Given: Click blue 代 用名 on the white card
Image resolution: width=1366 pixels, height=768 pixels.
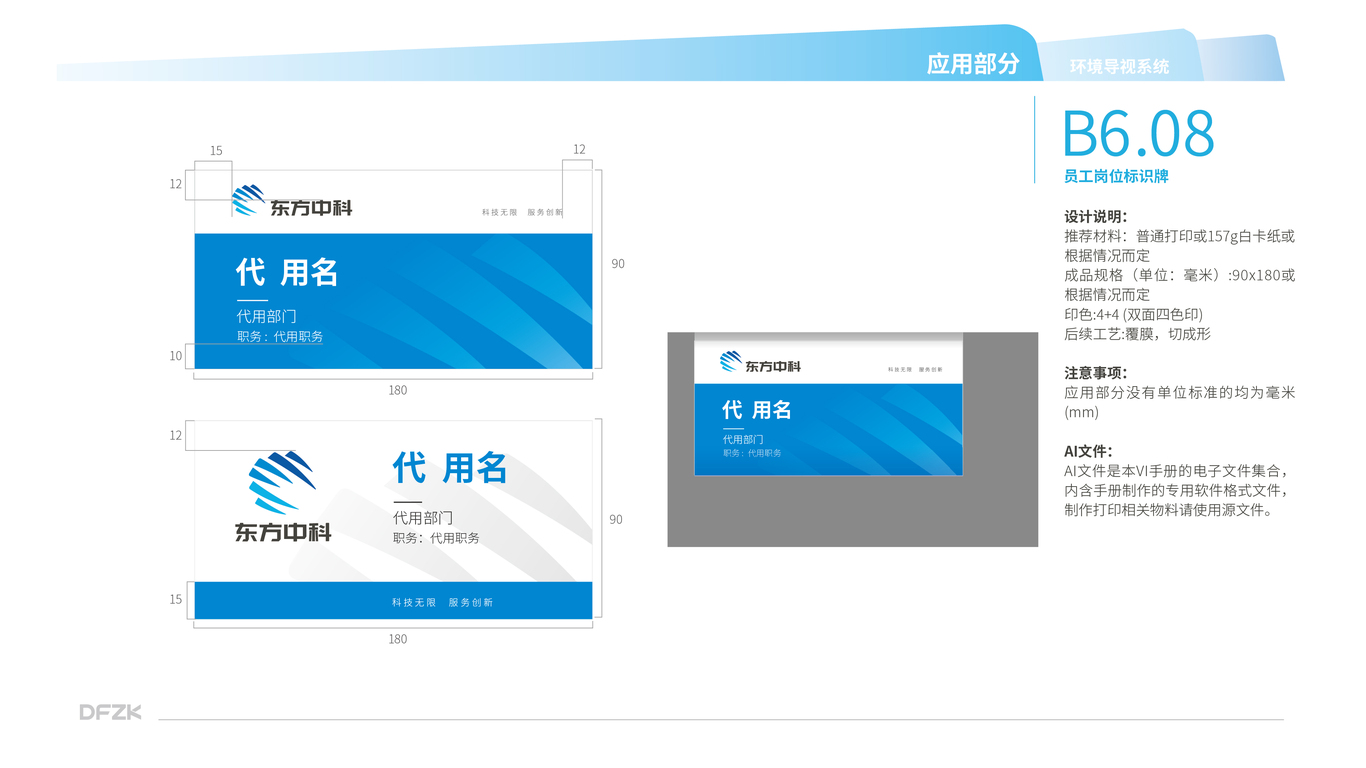Looking at the screenshot, I should 450,467.
